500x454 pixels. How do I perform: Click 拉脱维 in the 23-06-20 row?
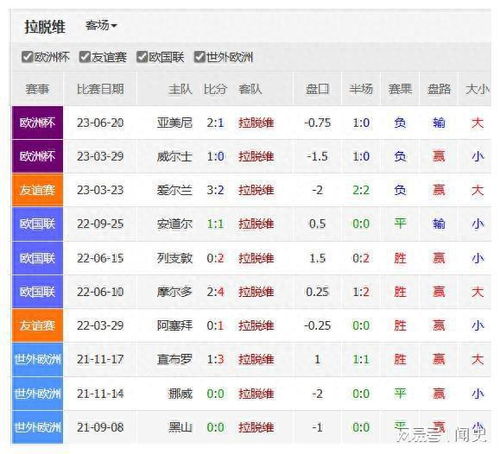click(256, 123)
